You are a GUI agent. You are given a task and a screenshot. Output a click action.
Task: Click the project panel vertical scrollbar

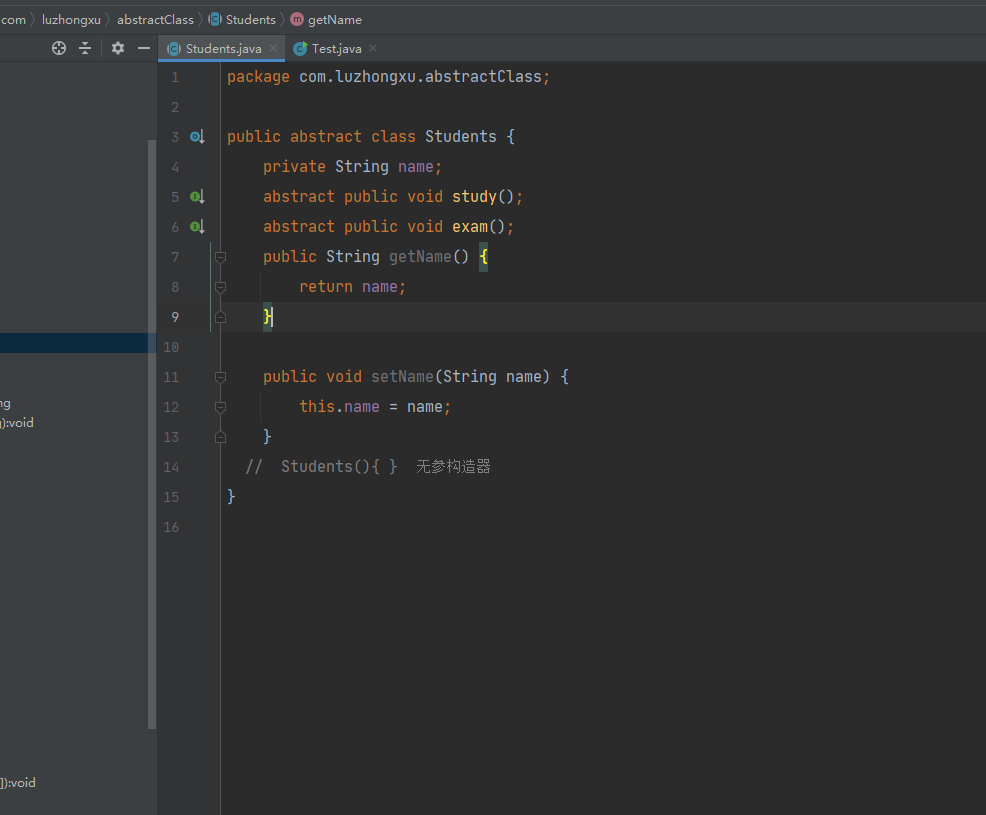click(152, 434)
